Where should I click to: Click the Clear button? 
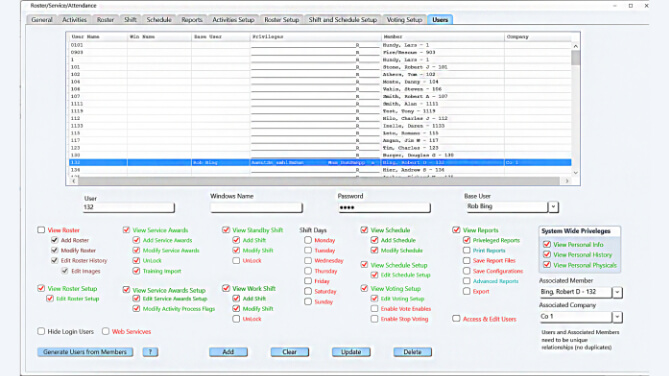click(x=289, y=352)
